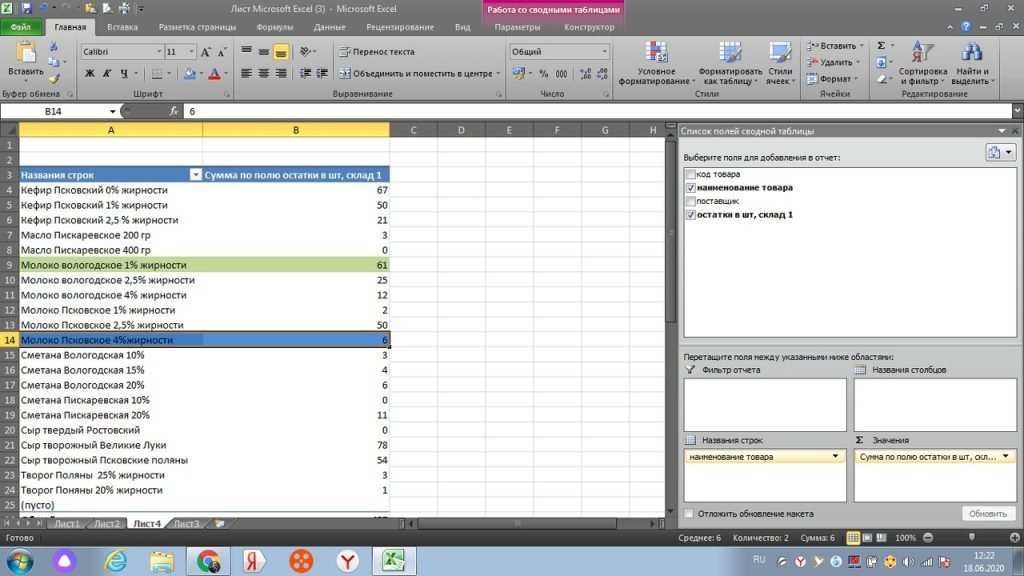Viewport: 1024px width, 576px height.
Task: Open Условное форматирование
Action: point(656,63)
